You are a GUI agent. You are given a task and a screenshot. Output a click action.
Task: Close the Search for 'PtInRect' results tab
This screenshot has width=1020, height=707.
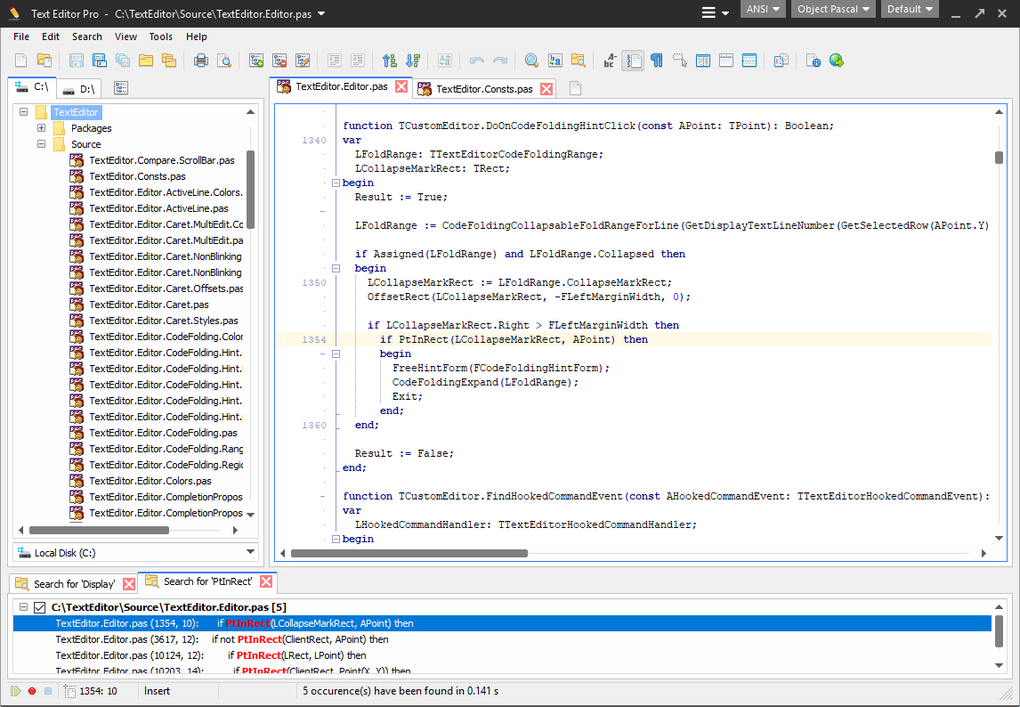(265, 581)
